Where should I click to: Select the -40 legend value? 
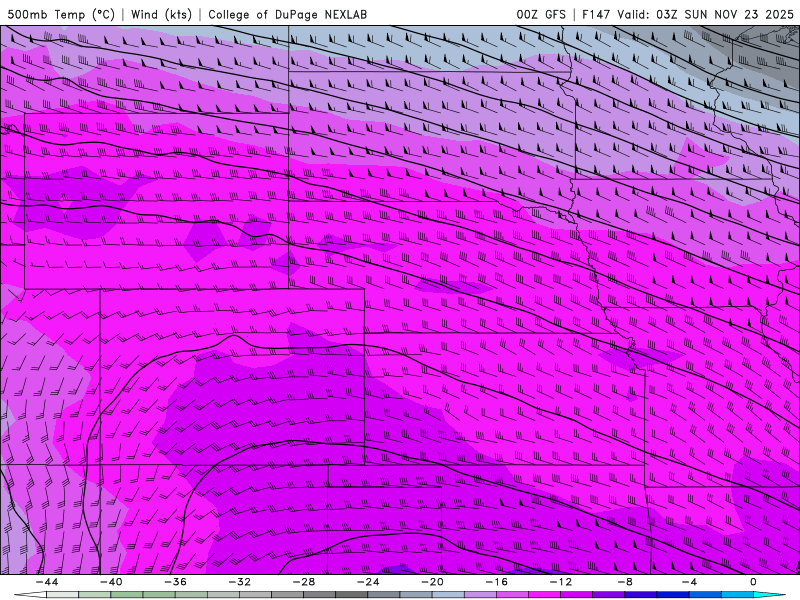coord(111,582)
